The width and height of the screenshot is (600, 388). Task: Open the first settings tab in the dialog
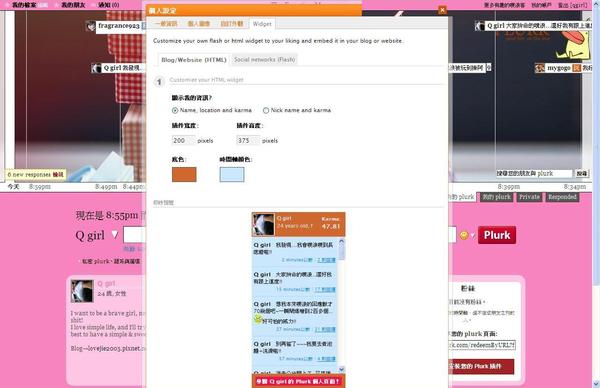point(166,24)
